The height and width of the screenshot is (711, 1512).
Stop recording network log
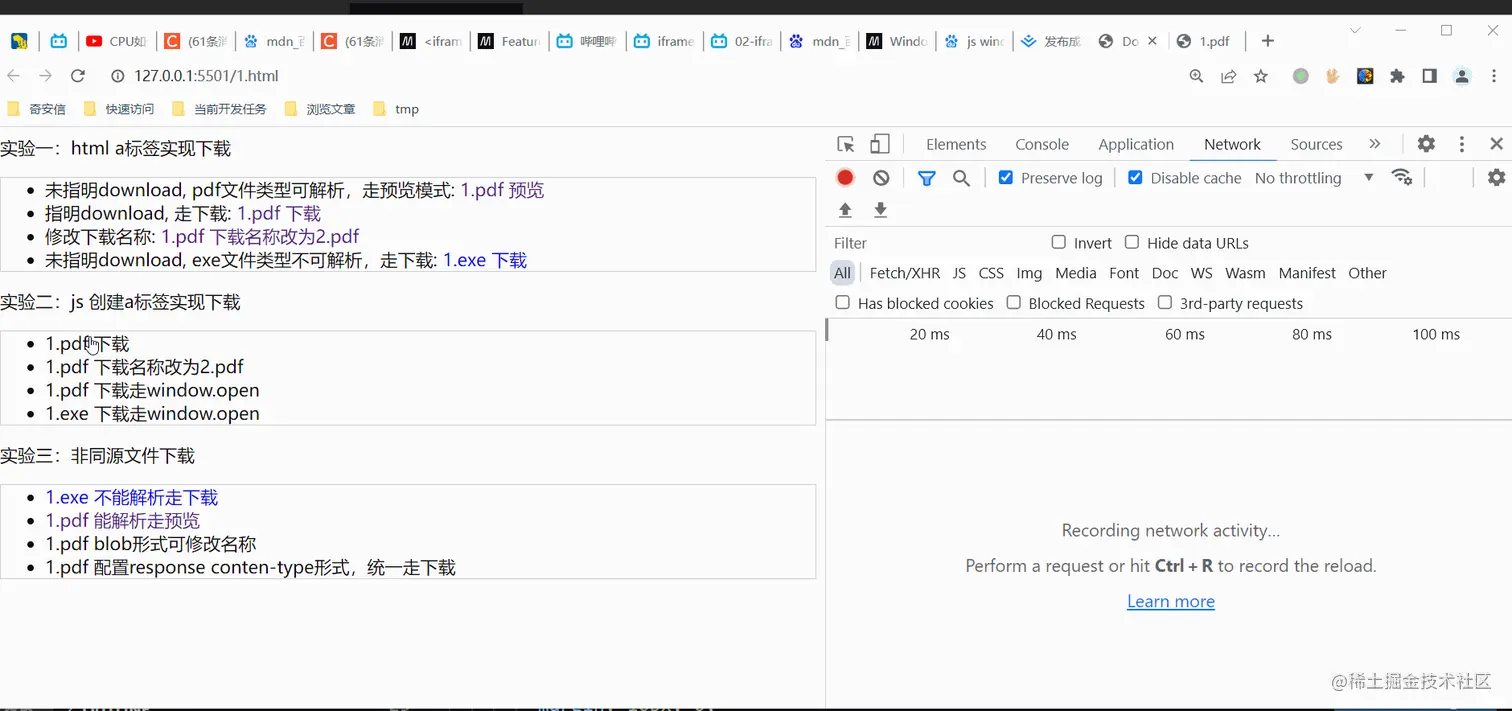pos(844,177)
